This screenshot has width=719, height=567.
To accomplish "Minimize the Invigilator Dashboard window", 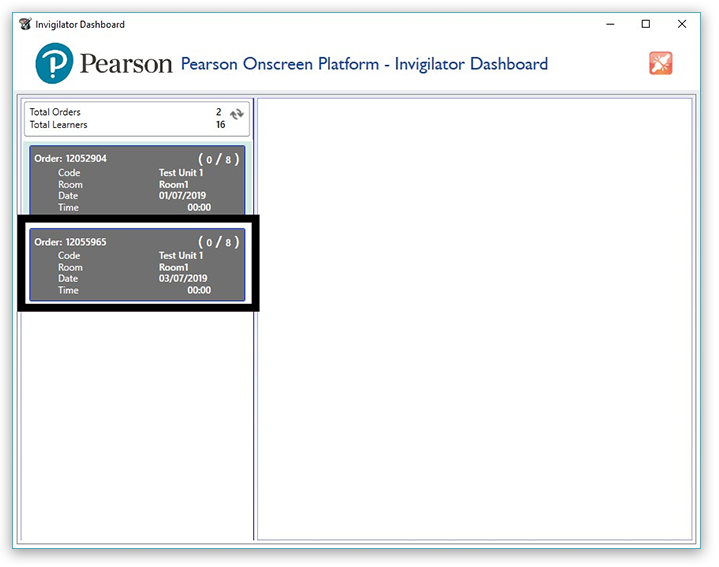I will coord(609,24).
